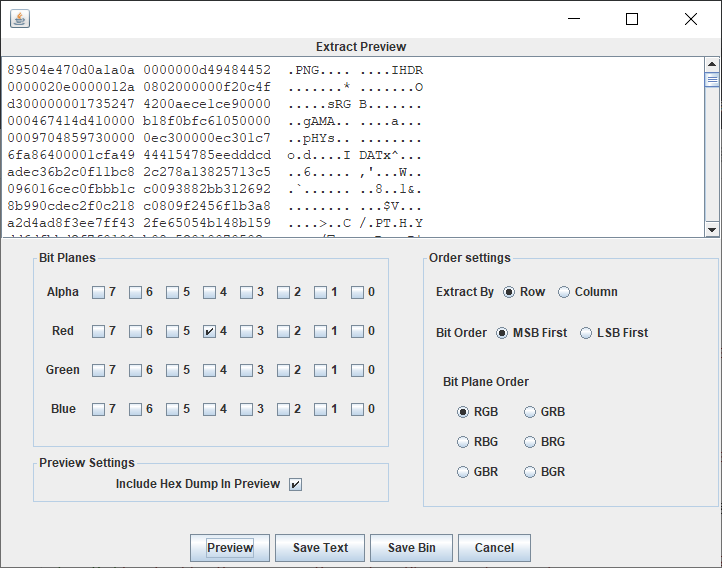
Task: Click the Save Bin button
Action: (x=411, y=548)
